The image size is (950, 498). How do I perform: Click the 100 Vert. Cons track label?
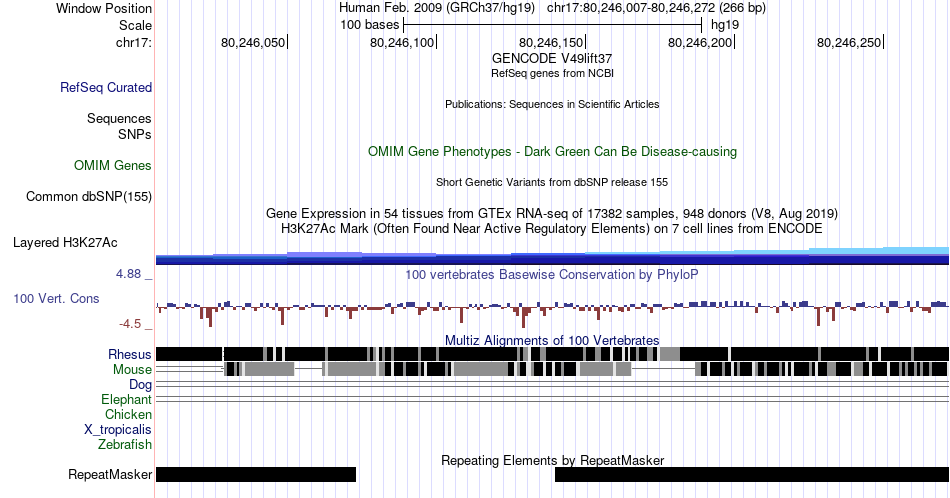pos(56,298)
